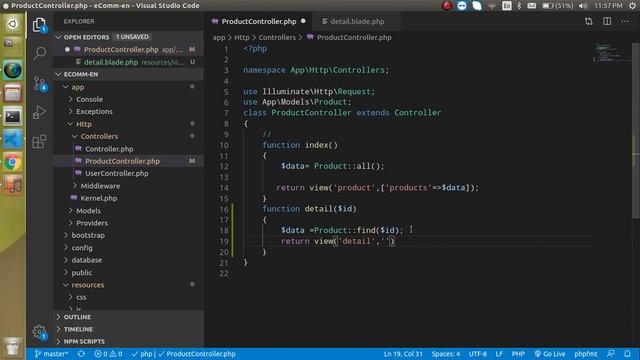
Task: Open the battery indicator in top bar
Action: click(x=558, y=6)
